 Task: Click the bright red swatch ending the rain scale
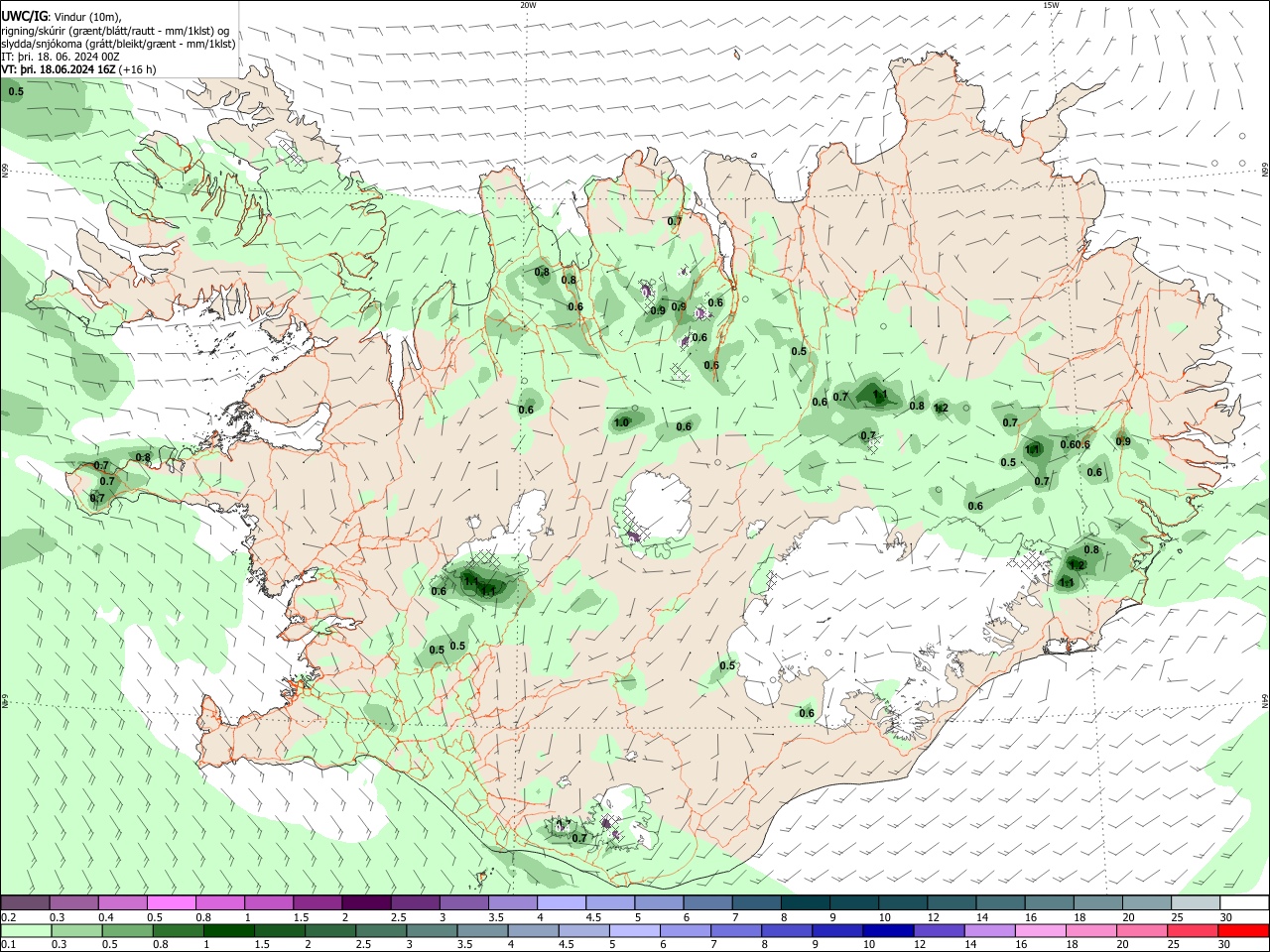[1244, 930]
